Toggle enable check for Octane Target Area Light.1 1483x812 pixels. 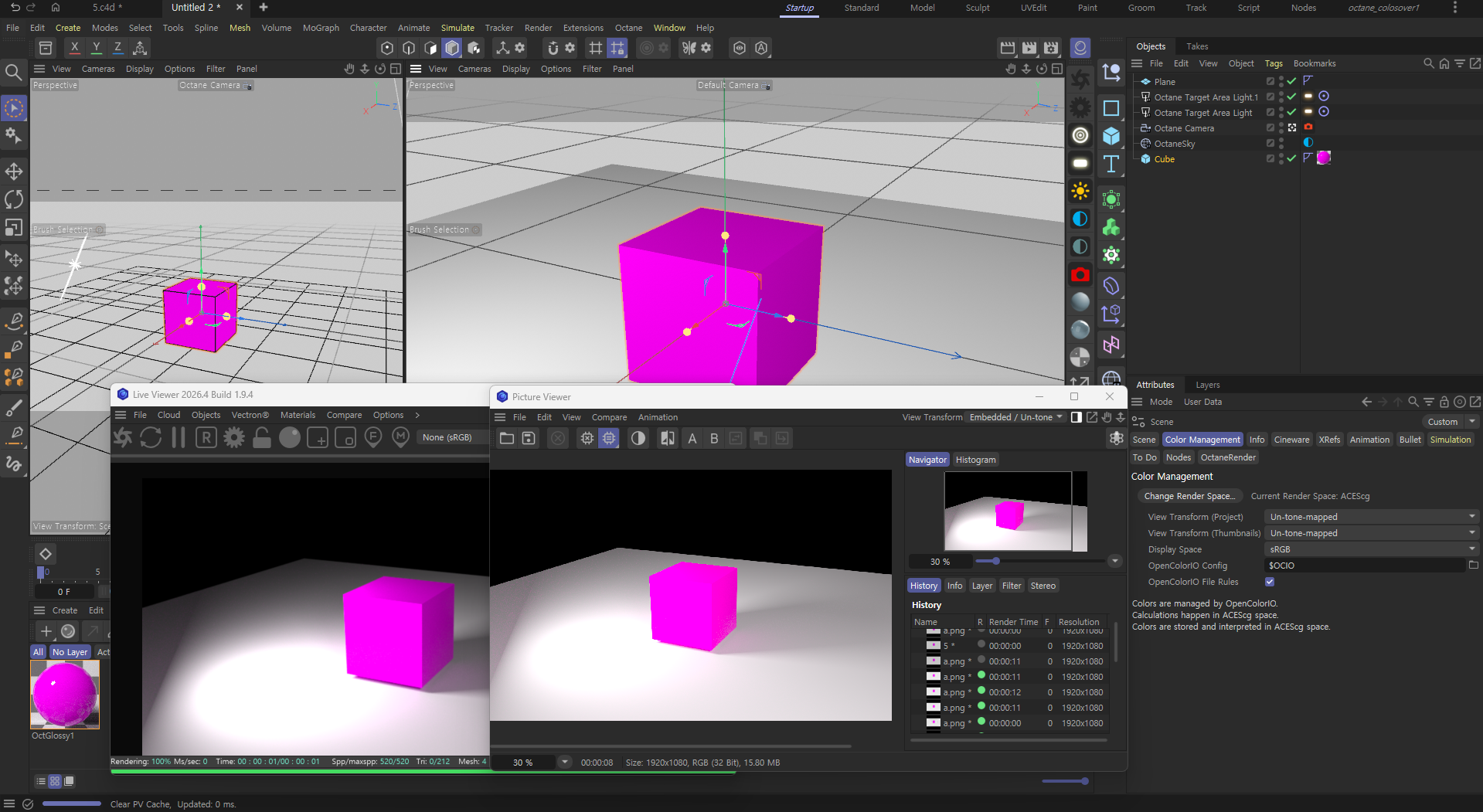1291,97
